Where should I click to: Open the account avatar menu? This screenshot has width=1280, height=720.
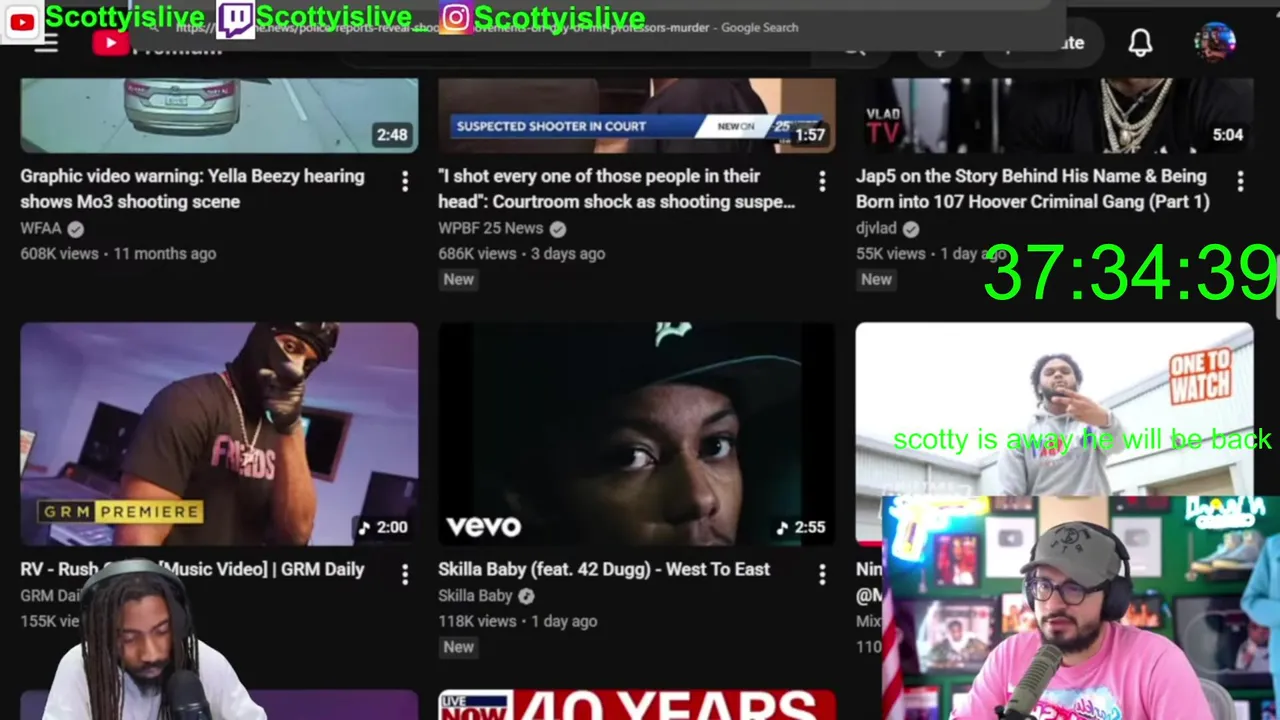coord(1215,43)
